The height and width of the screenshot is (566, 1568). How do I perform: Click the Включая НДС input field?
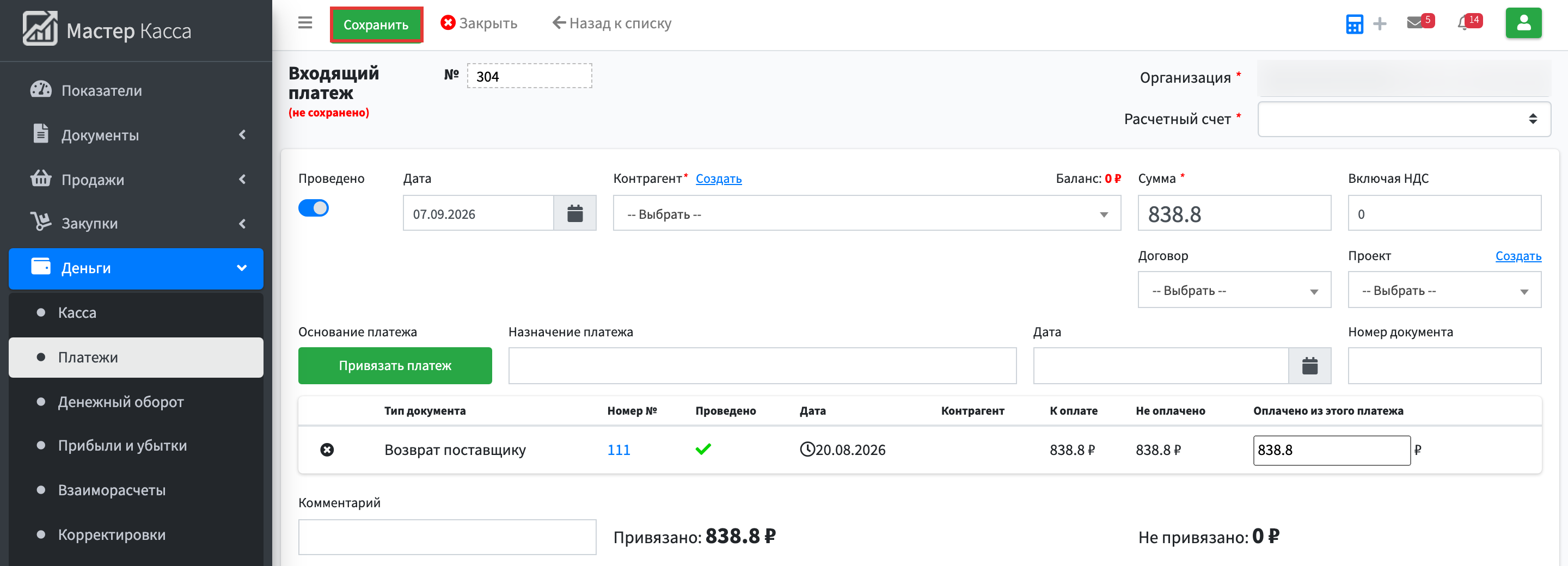coord(1444,213)
